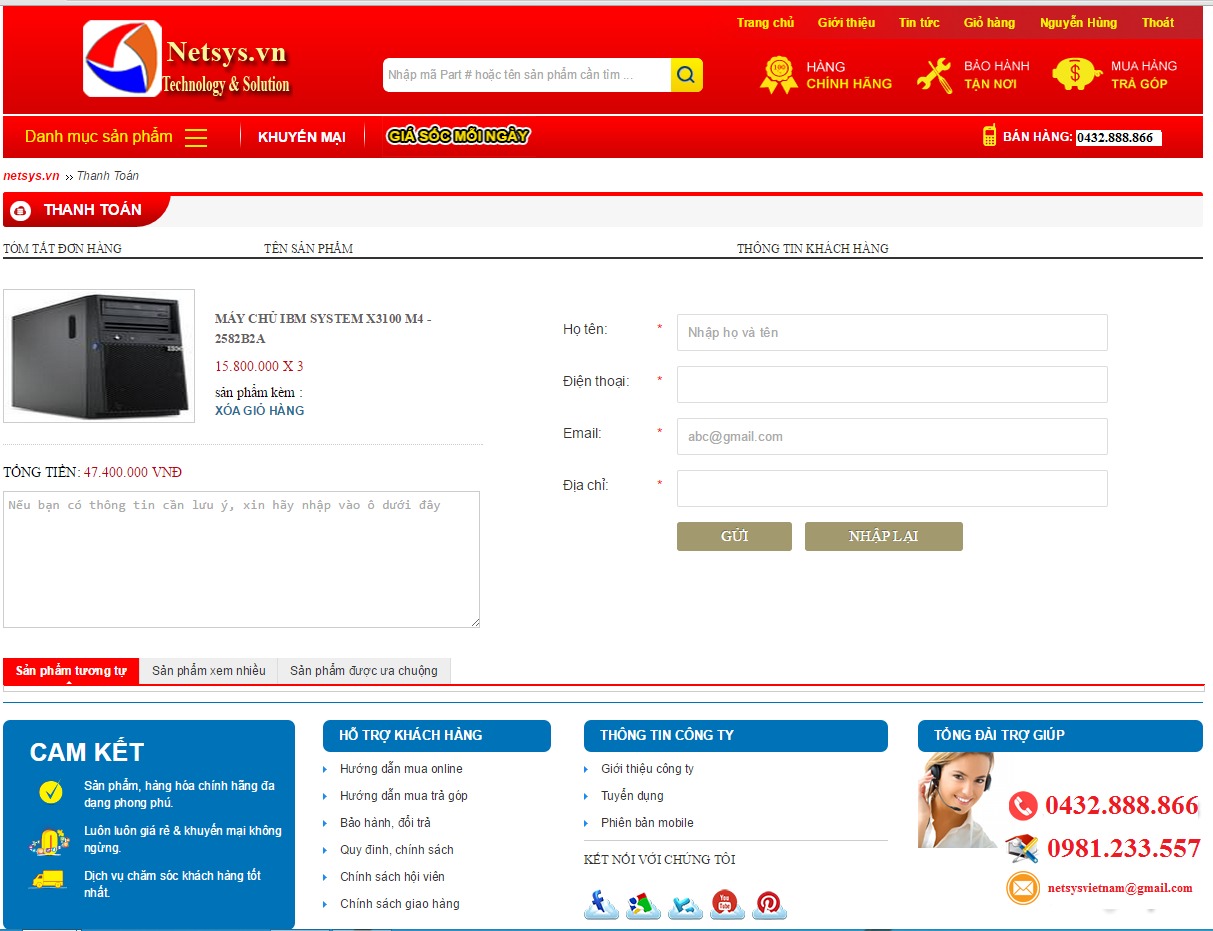Click the IBM server product thumbnail
Image resolution: width=1213 pixels, height=931 pixels.
point(99,356)
